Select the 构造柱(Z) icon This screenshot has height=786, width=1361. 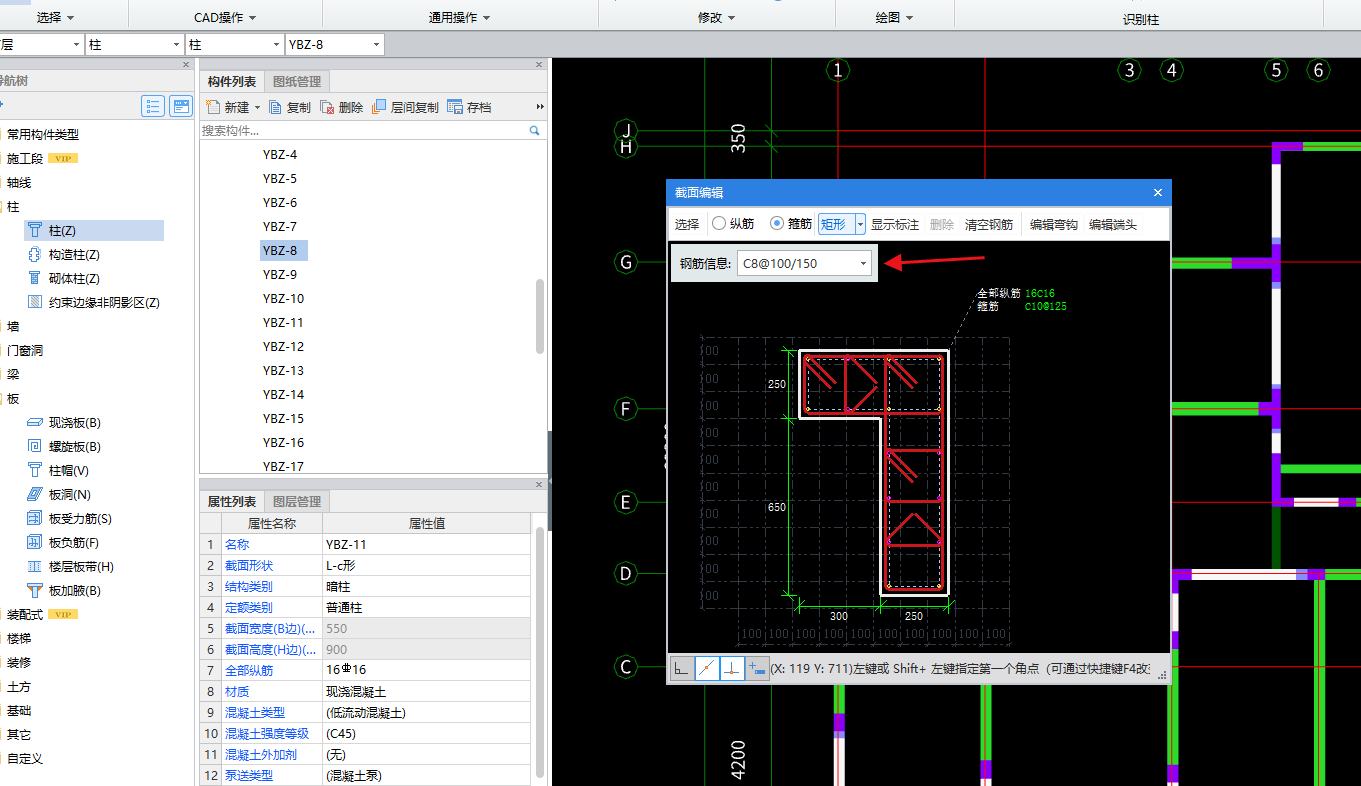(x=35, y=255)
